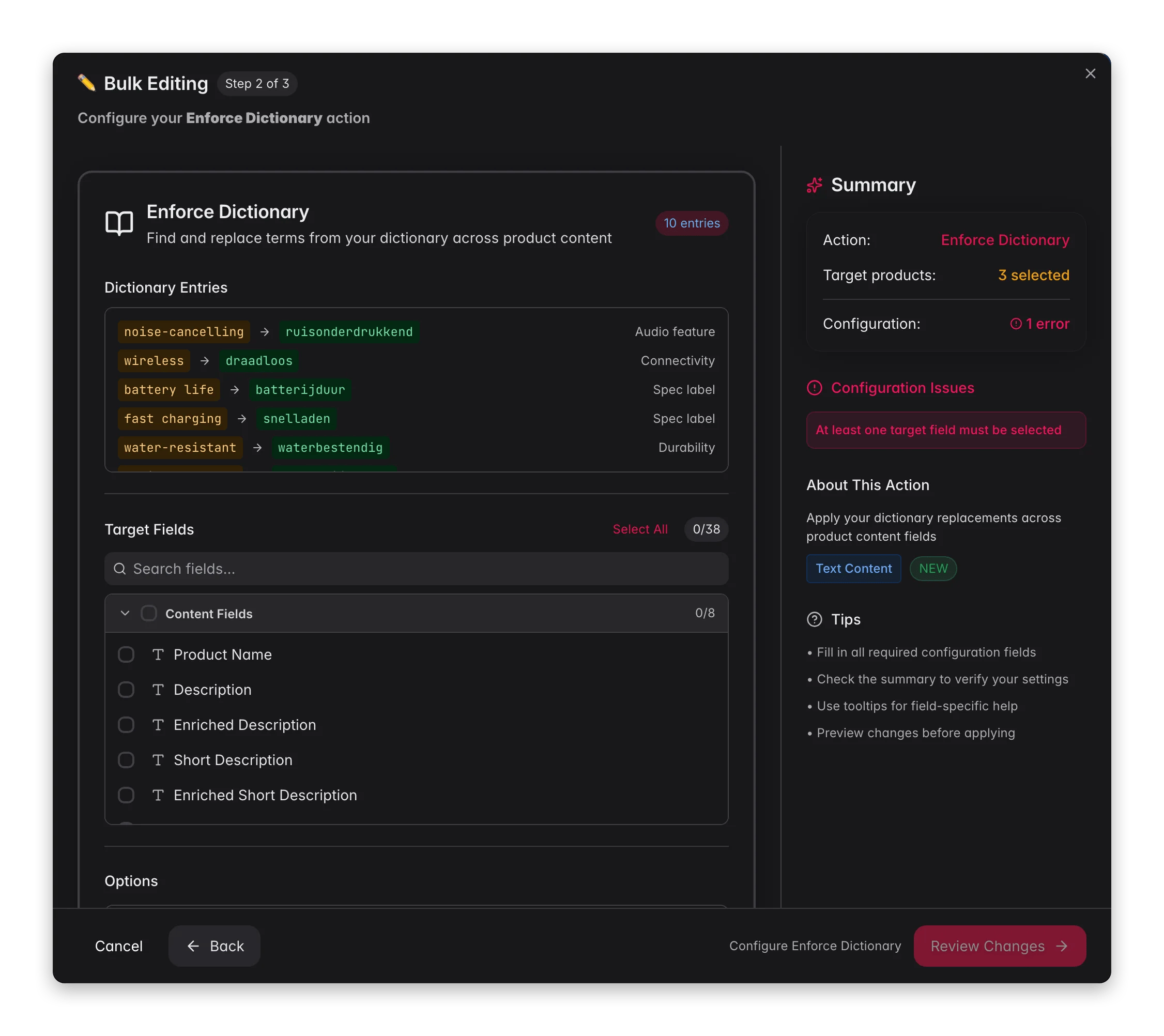Check the Description field
This screenshot has width=1164, height=1036.
point(126,690)
